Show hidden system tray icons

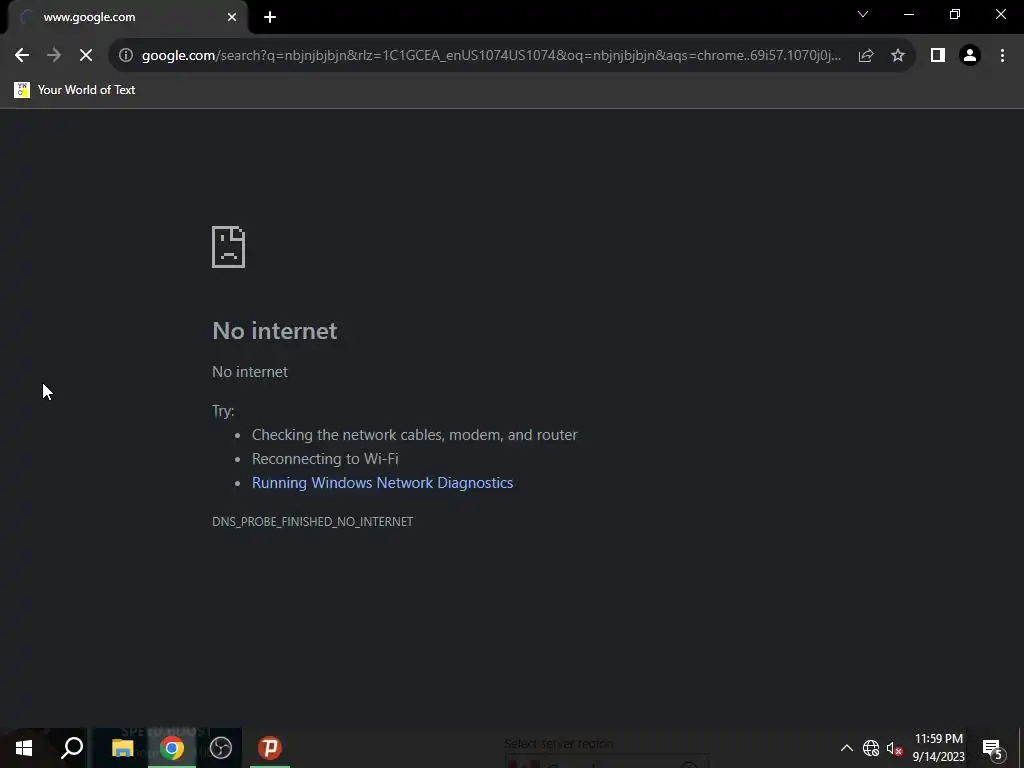[846, 748]
